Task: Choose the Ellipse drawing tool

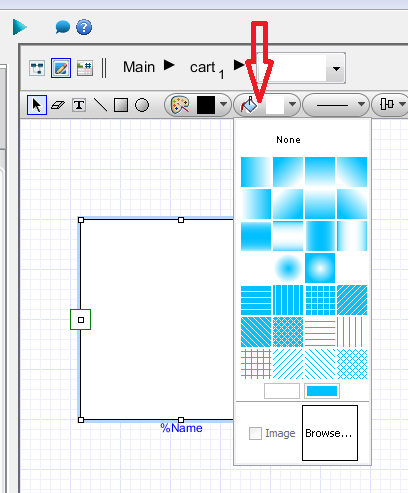Action: (142, 105)
